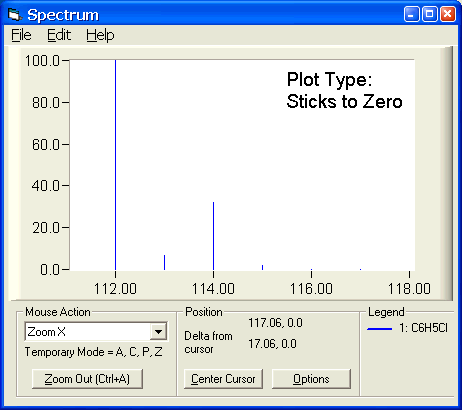This screenshot has width=462, height=410.
Task: Minimize the Spectrum window
Action: click(412, 14)
